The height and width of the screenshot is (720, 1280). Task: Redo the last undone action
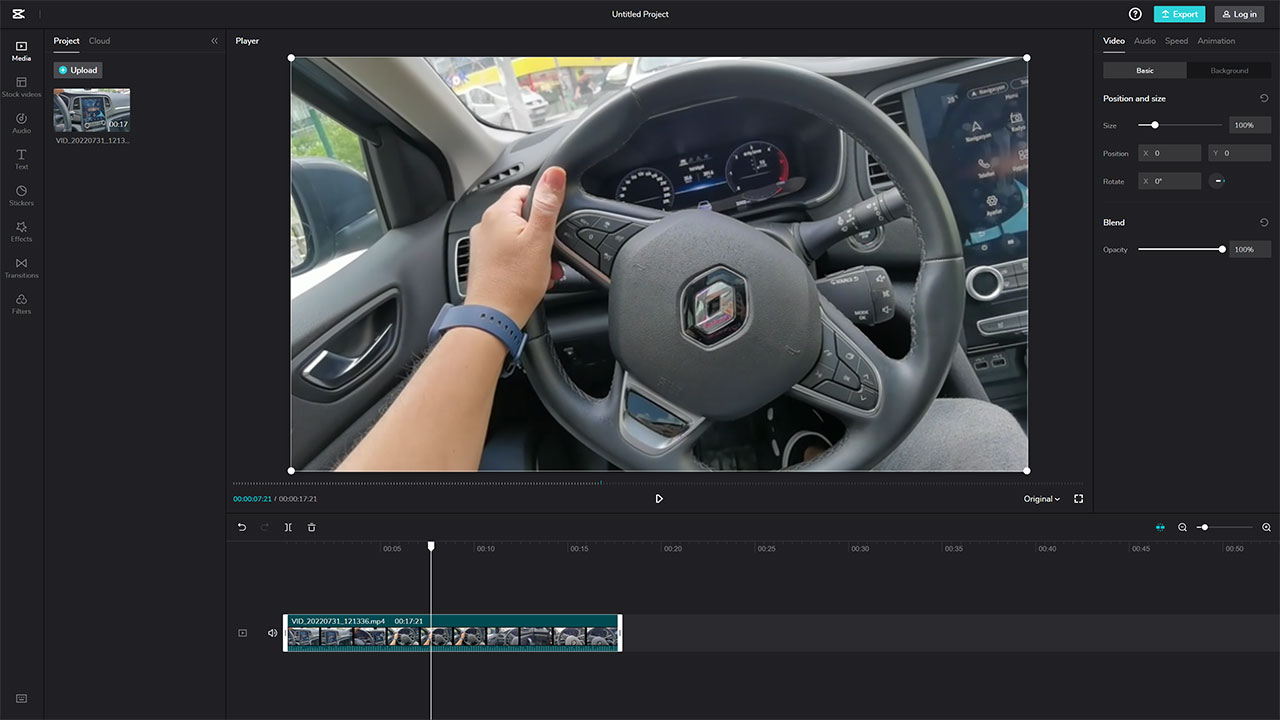click(265, 527)
